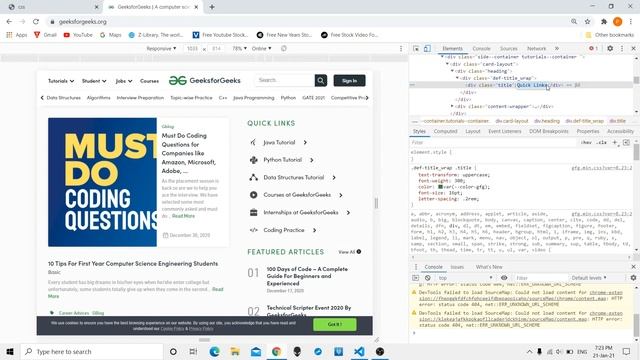640x360 pixels.
Task: Open the Chrome profile avatar
Action: coord(618,22)
